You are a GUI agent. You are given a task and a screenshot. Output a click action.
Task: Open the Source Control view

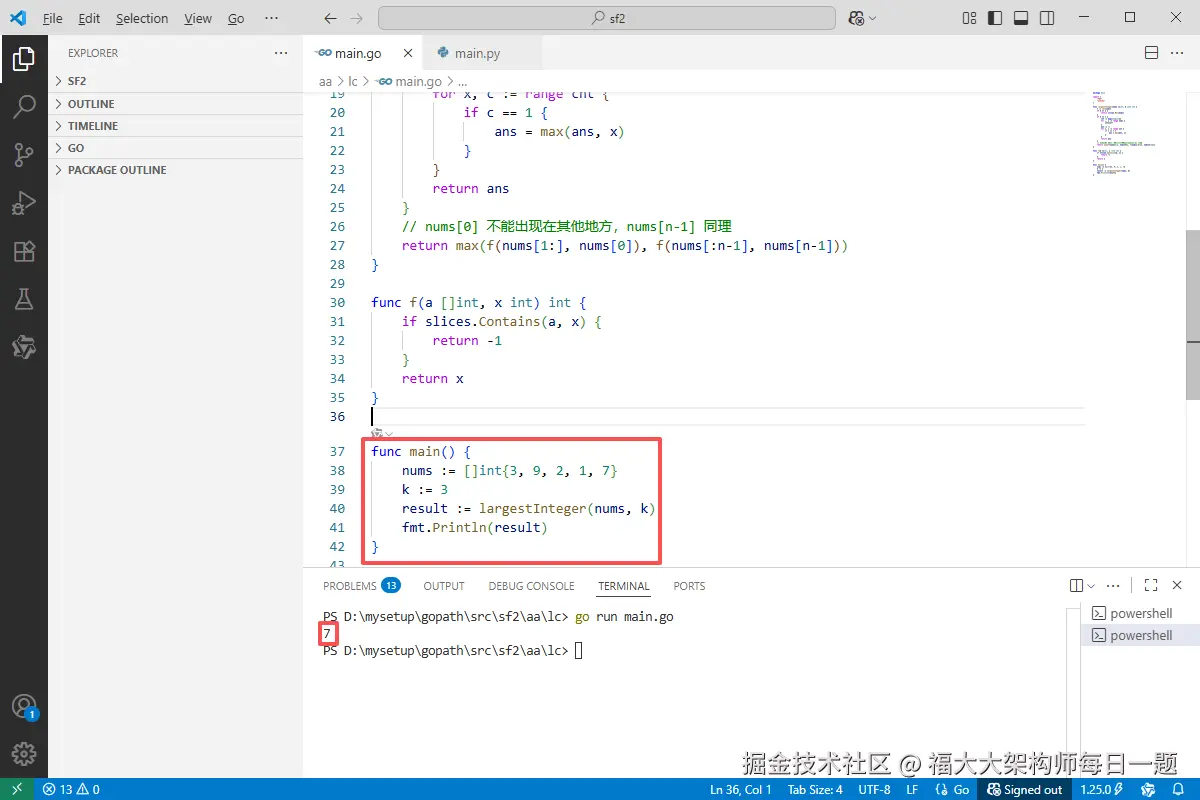[24, 155]
